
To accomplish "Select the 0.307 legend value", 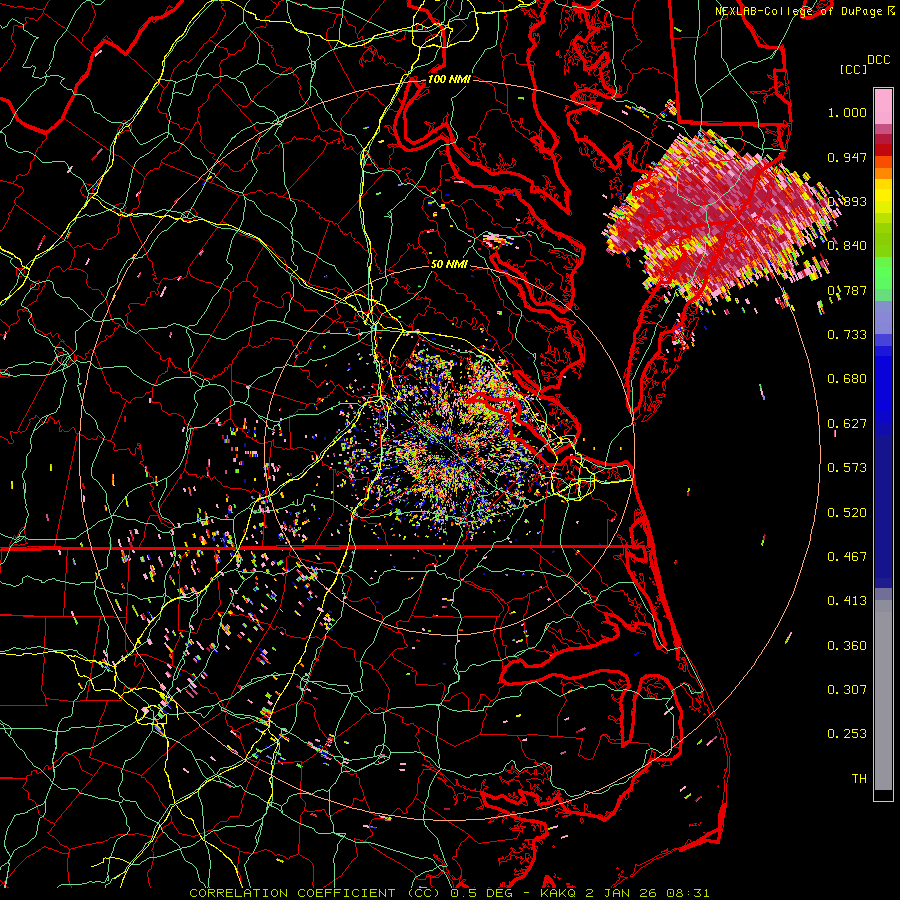I will [847, 690].
